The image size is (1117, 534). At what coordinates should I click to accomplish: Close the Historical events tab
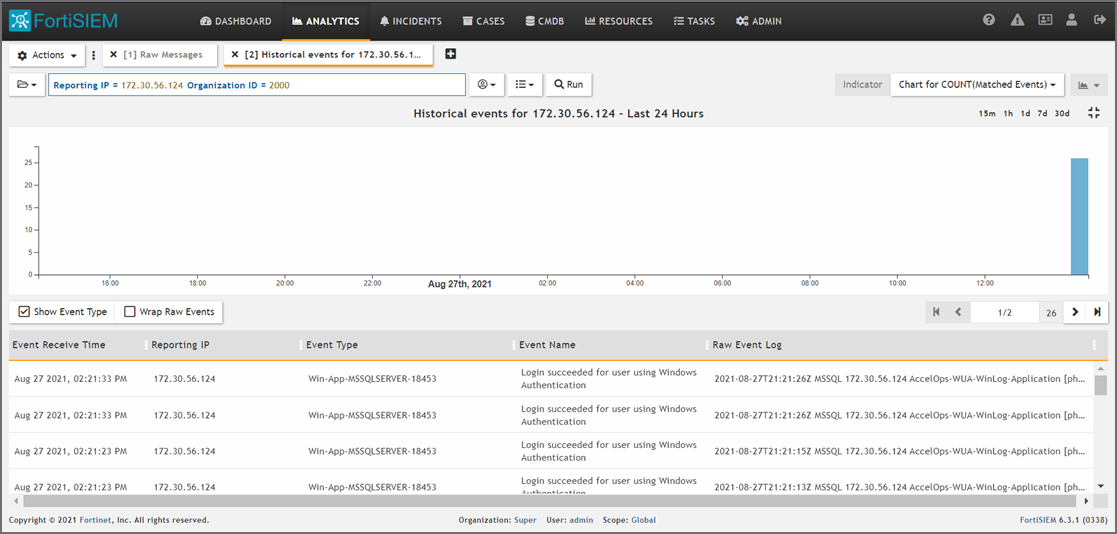[x=234, y=54]
